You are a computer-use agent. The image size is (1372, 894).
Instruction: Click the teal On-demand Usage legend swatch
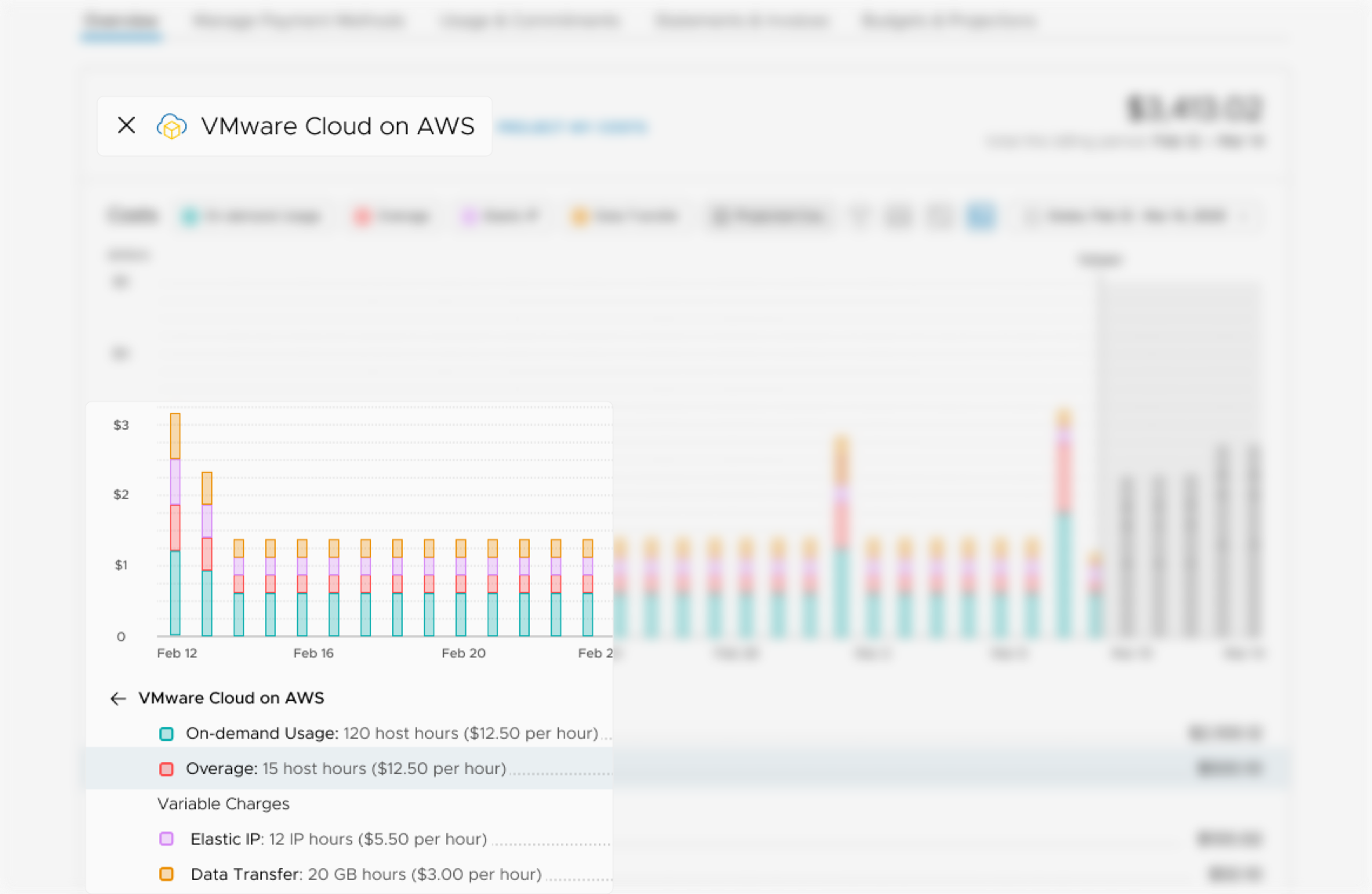[x=166, y=734]
